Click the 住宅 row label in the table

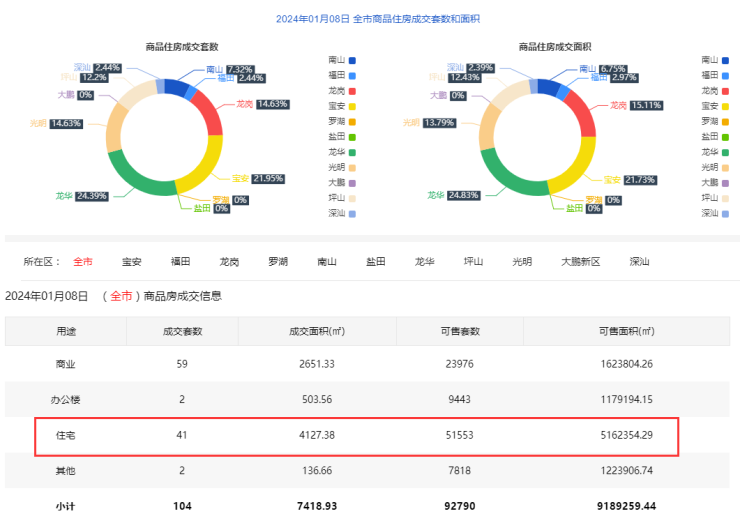[67, 435]
